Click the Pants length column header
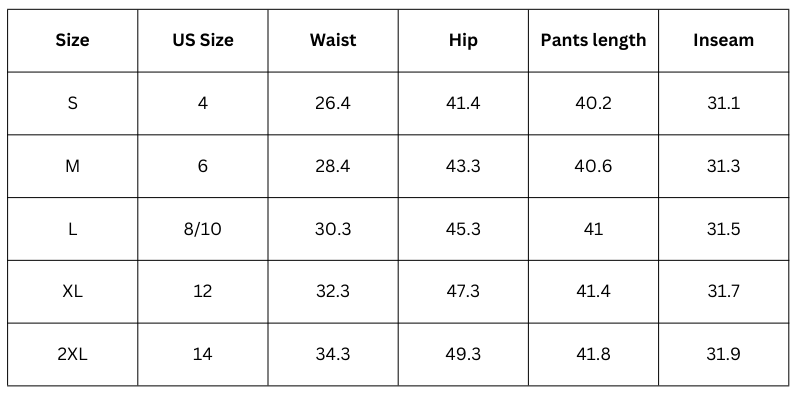The width and height of the screenshot is (800, 400). (x=593, y=41)
